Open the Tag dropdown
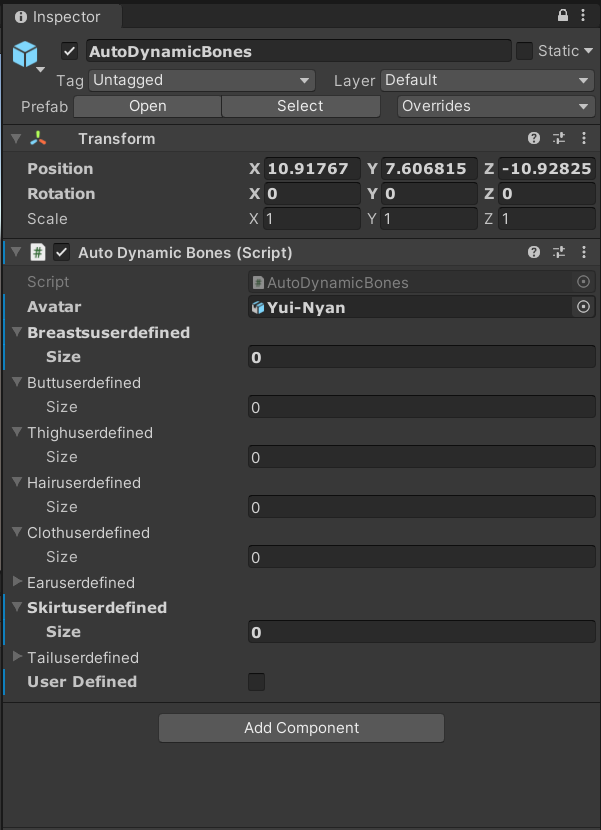This screenshot has height=830, width=601. click(x=201, y=80)
